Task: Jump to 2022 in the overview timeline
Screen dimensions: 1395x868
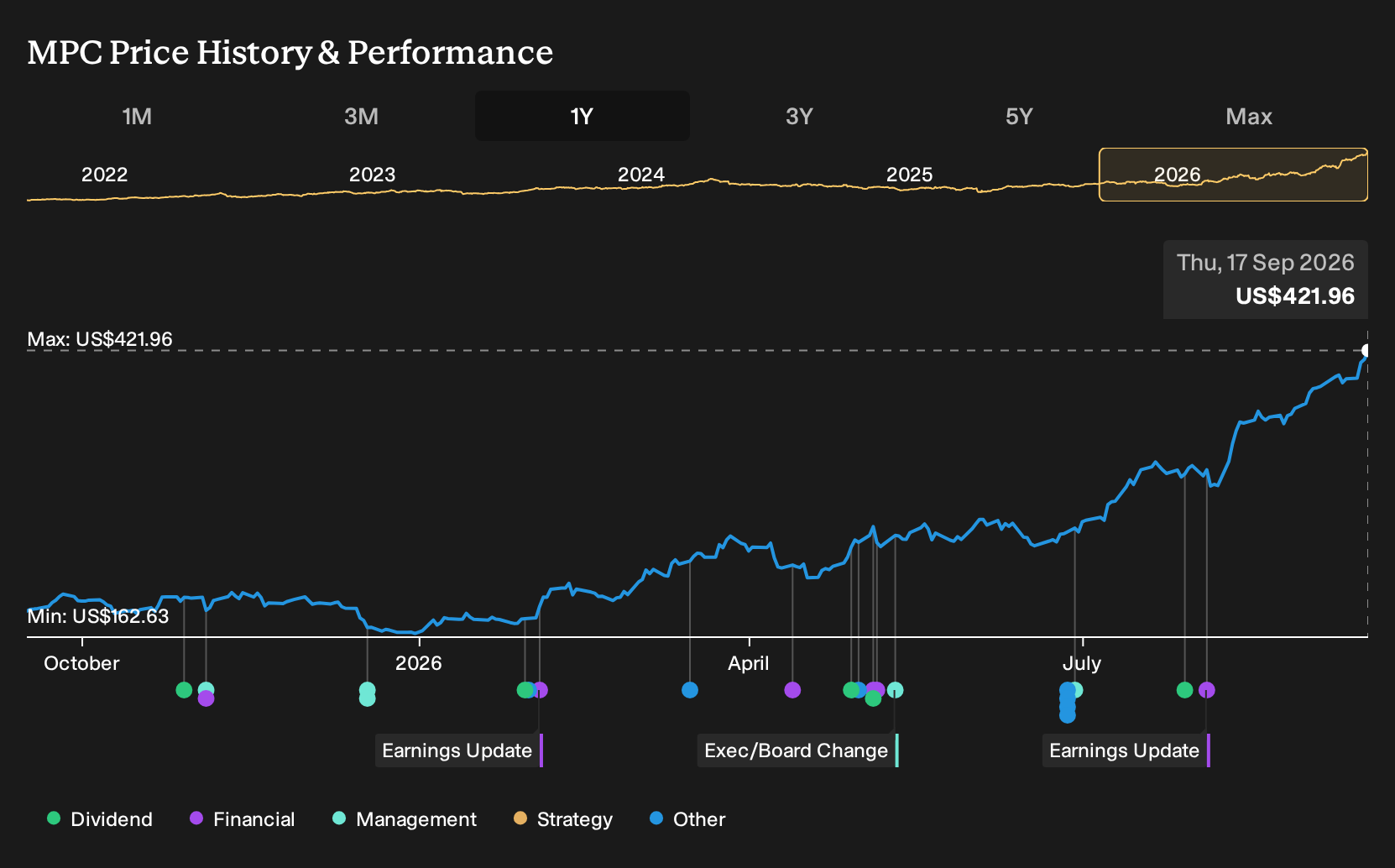Action: pos(104,175)
